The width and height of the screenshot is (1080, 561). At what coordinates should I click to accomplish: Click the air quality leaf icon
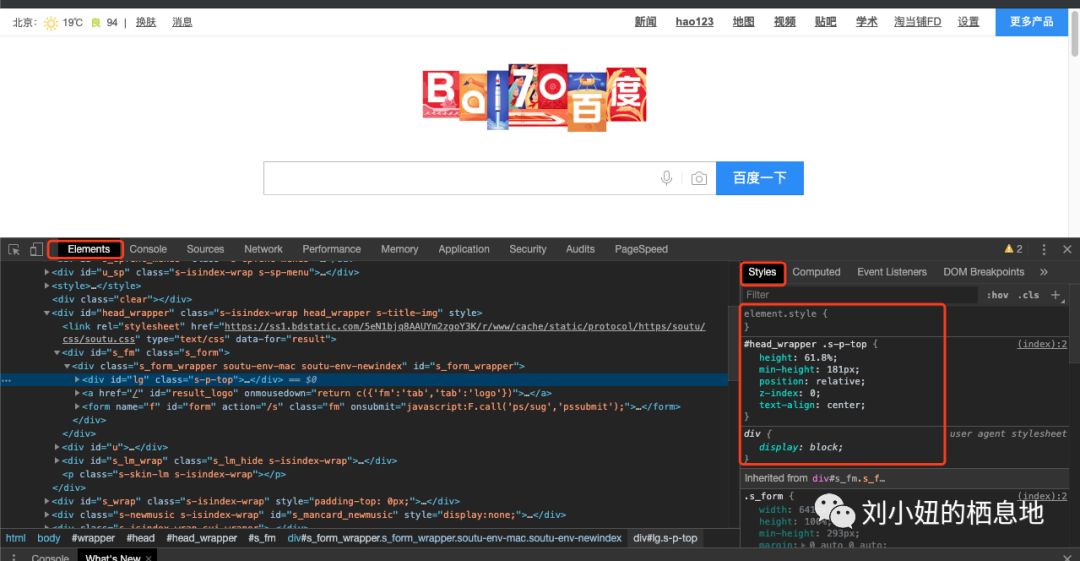[96, 23]
